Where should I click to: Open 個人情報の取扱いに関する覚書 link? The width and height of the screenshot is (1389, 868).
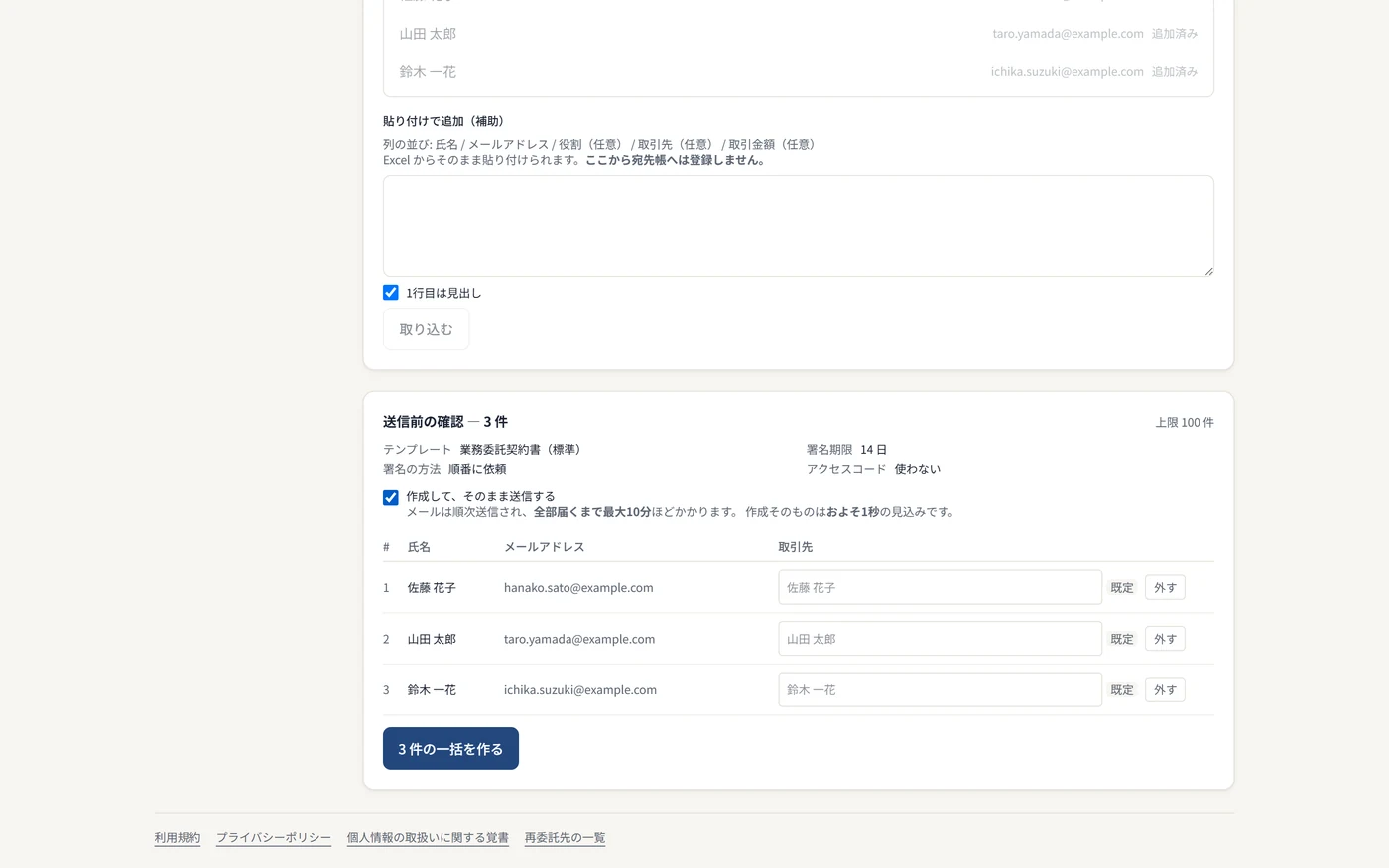pyautogui.click(x=428, y=838)
